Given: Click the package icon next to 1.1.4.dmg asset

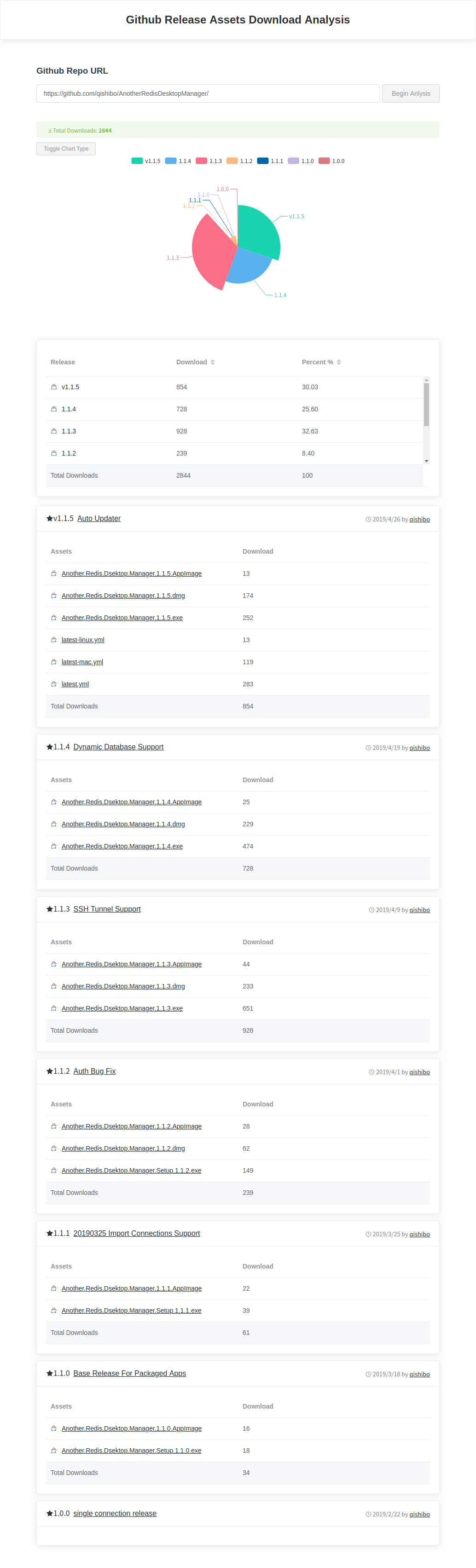Looking at the screenshot, I should pyautogui.click(x=53, y=824).
